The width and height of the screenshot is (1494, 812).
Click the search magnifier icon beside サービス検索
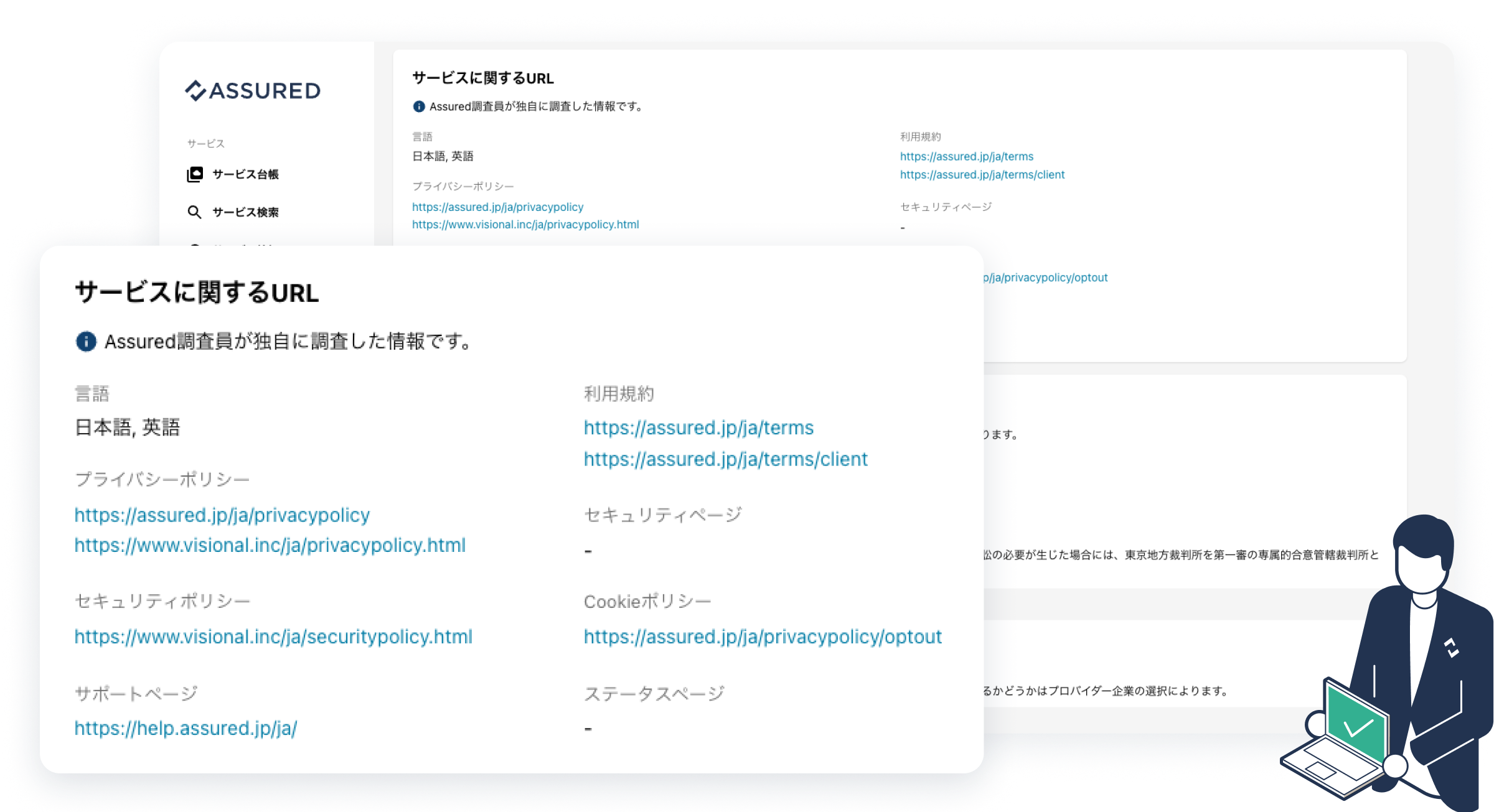(x=194, y=212)
